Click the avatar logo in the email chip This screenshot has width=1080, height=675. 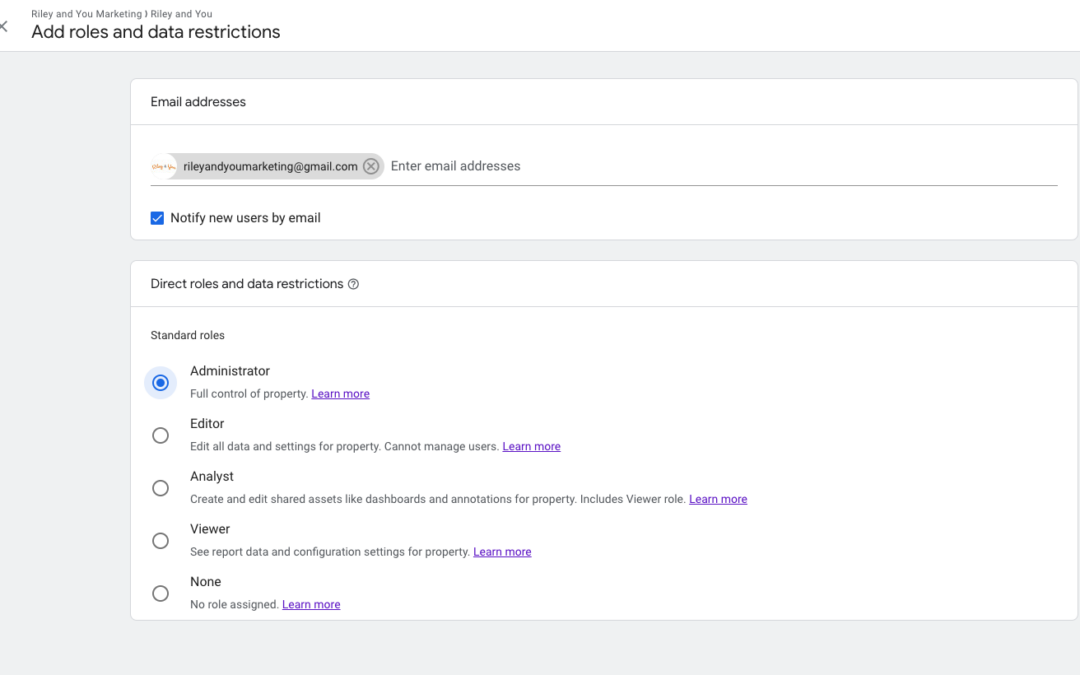[x=163, y=167]
